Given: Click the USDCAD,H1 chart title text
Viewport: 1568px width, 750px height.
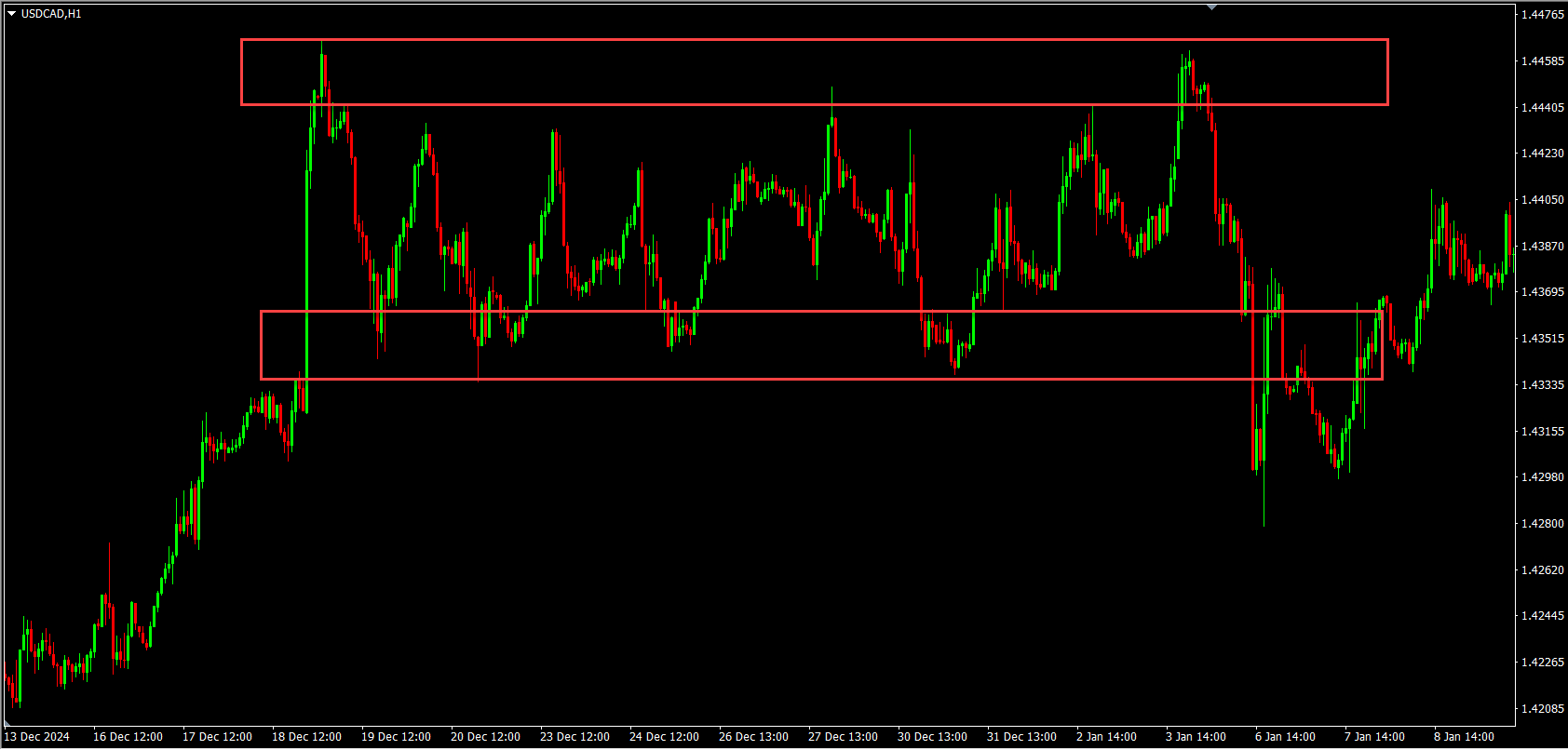Looking at the screenshot, I should coord(51,14).
